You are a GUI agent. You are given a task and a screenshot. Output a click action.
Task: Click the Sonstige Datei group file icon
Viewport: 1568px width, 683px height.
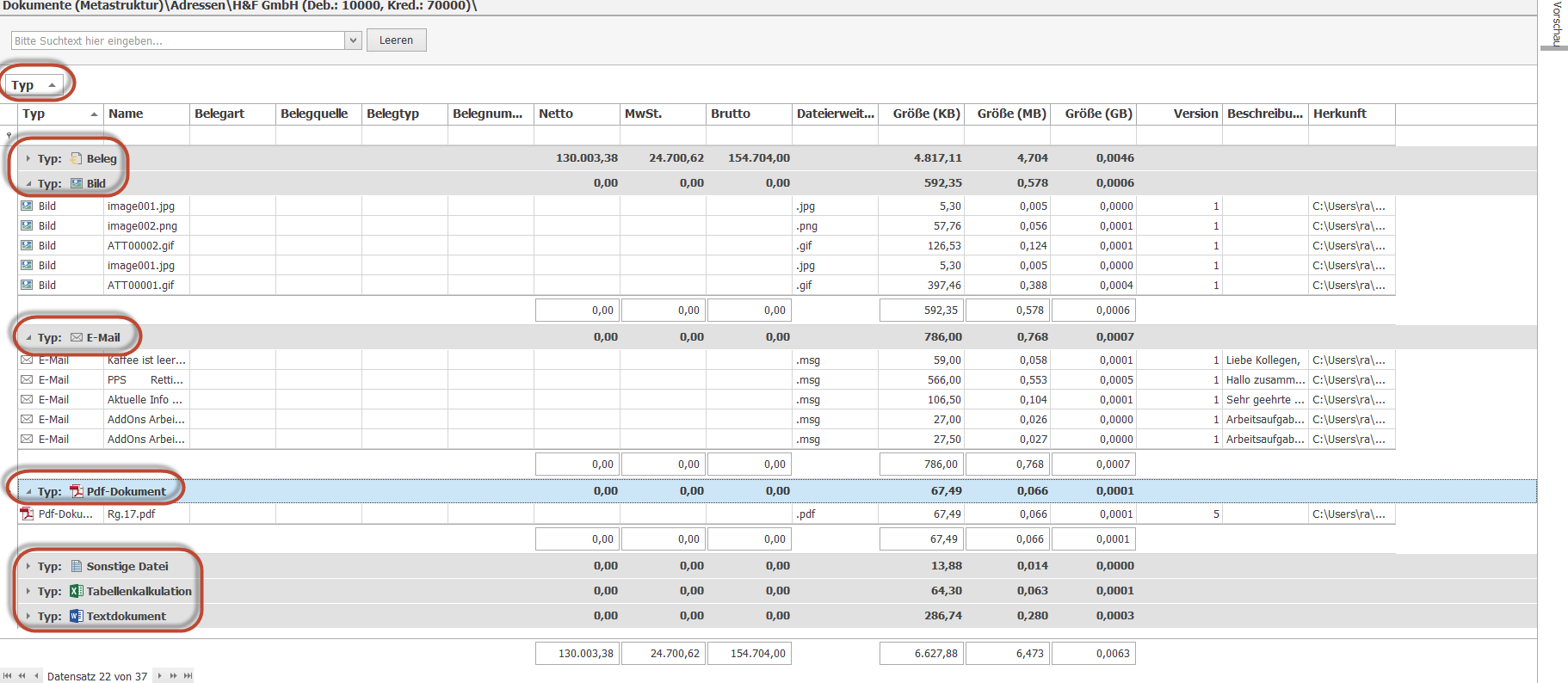pos(77,566)
